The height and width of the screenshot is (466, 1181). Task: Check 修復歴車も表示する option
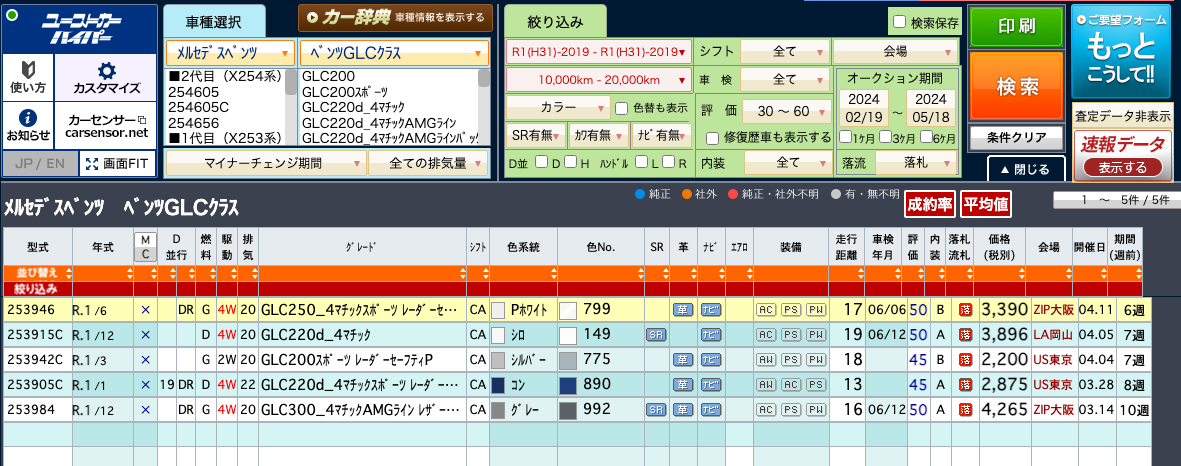point(713,138)
